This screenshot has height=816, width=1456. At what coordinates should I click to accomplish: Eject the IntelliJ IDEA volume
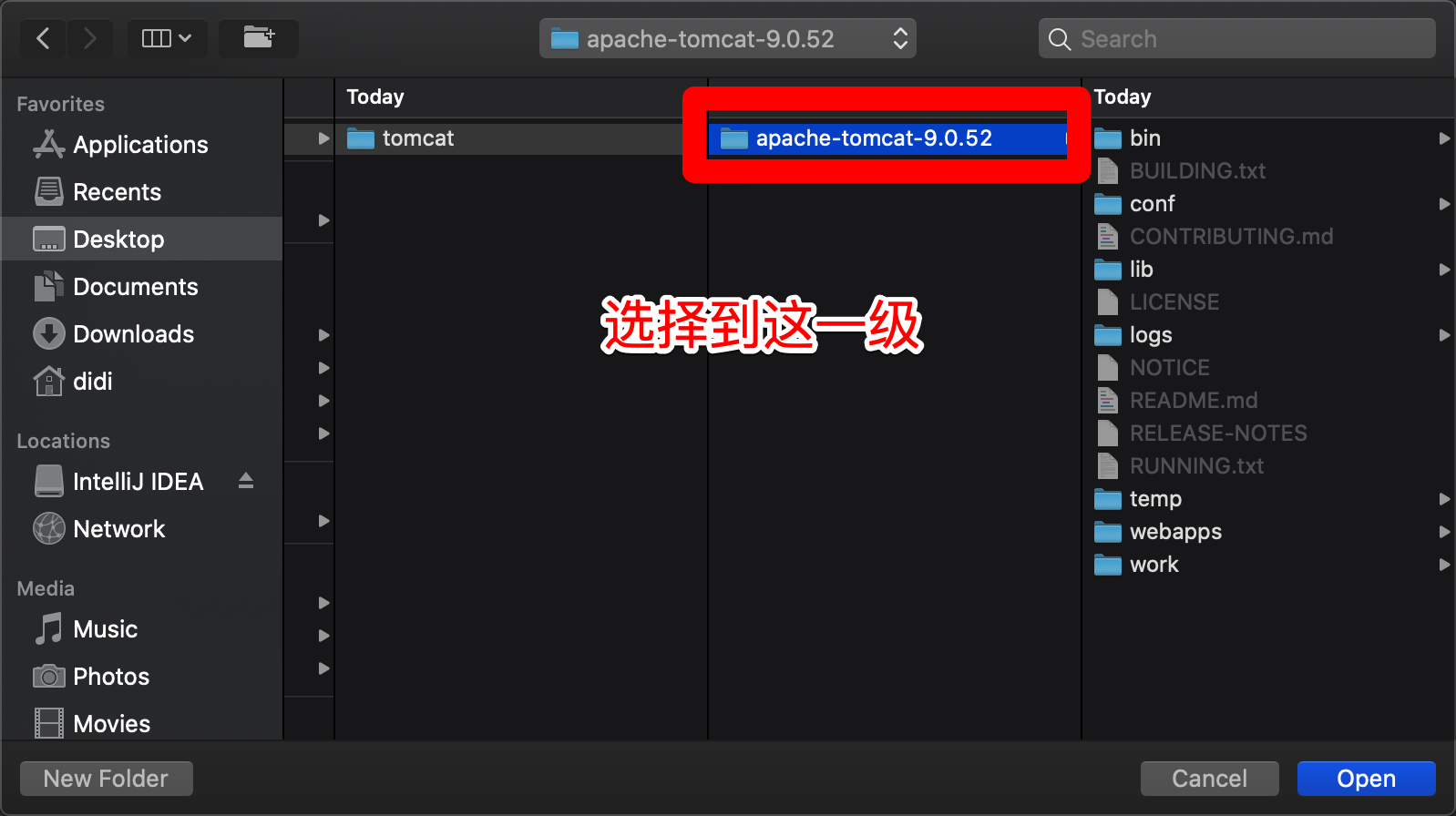click(246, 481)
